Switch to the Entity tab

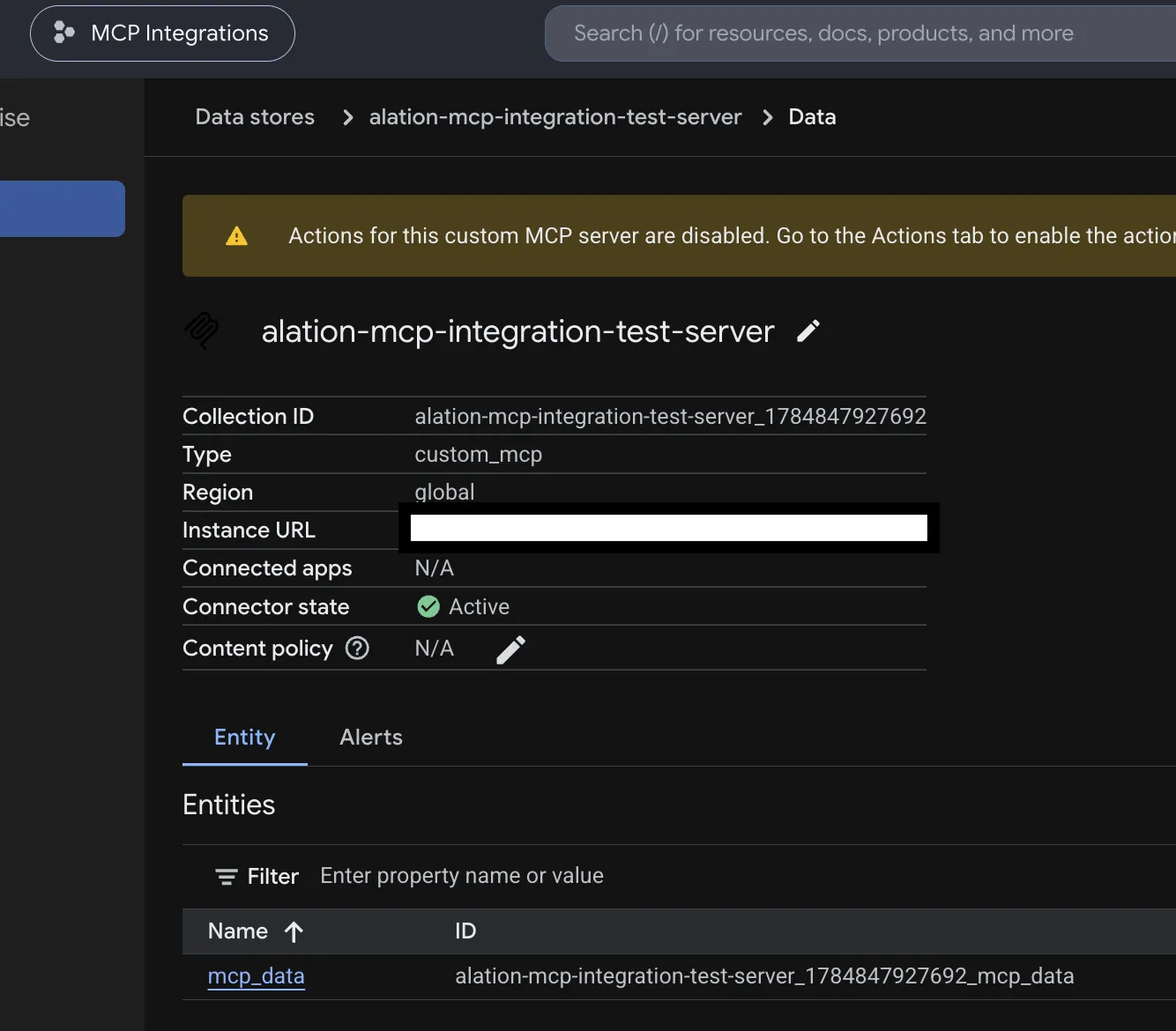245,738
